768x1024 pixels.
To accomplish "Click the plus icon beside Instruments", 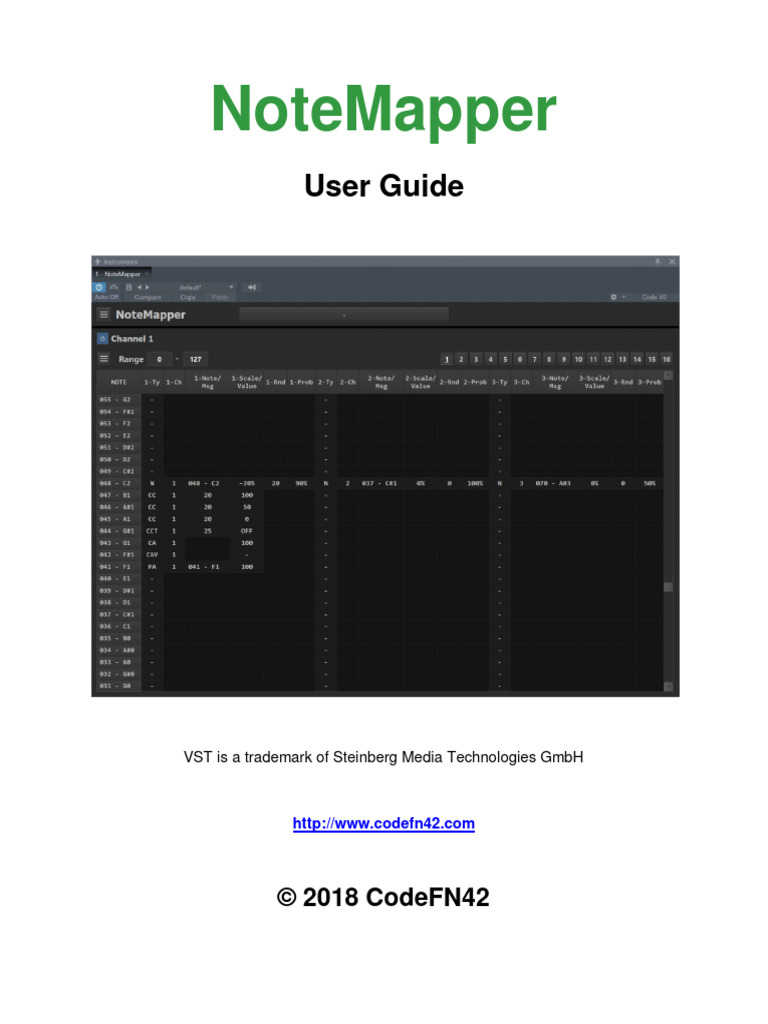I will pos(98,261).
